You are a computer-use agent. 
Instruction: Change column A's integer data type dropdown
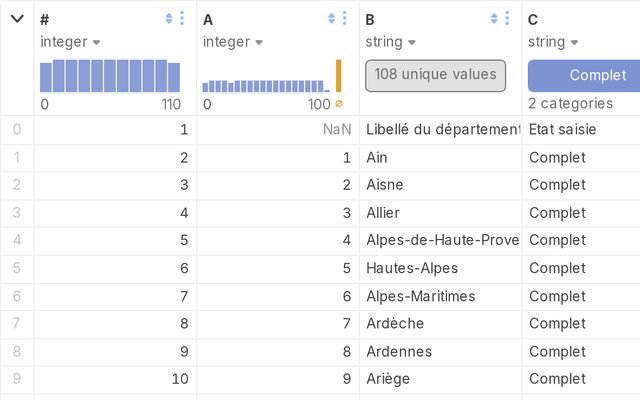pos(233,42)
